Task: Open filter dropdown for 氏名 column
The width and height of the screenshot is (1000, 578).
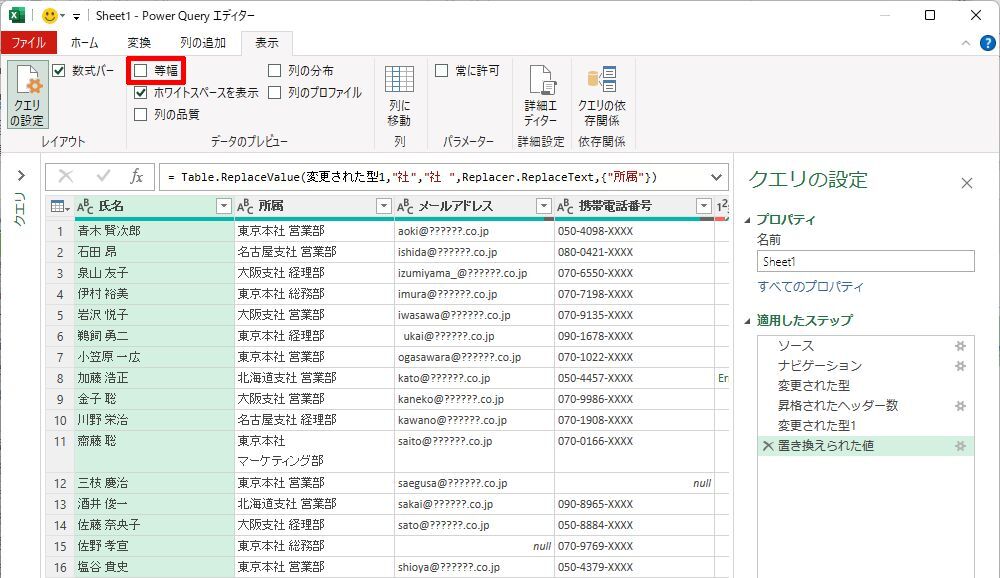Action: (223, 206)
